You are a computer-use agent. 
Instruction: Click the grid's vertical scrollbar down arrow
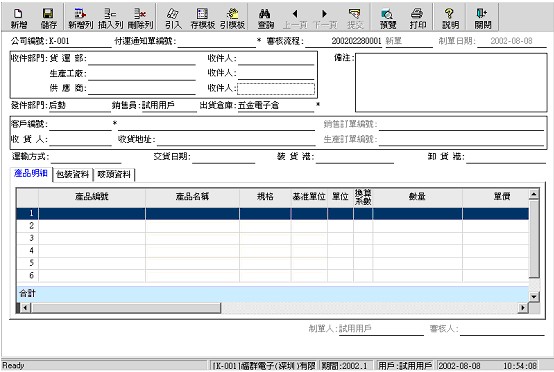tap(534, 297)
